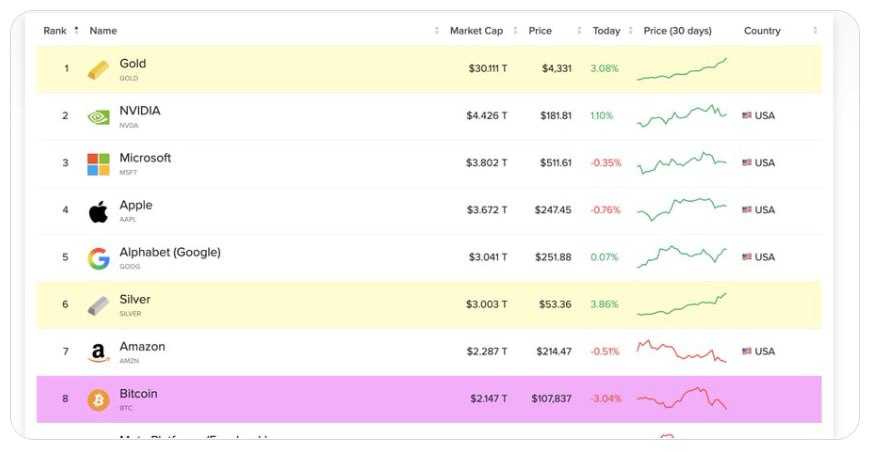Click the NVIDIA logo icon
The width and height of the screenshot is (876, 452).
(x=98, y=117)
